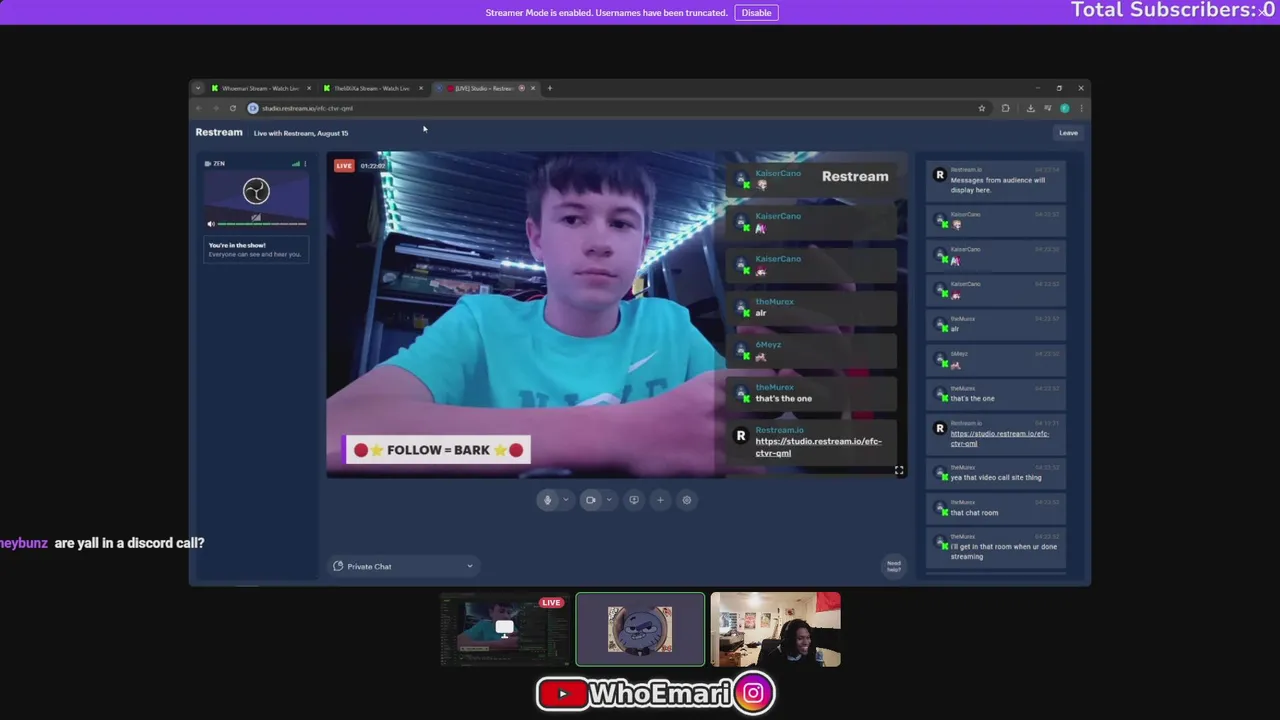Click the Restream logo in the header
The image size is (1280, 720).
219,132
